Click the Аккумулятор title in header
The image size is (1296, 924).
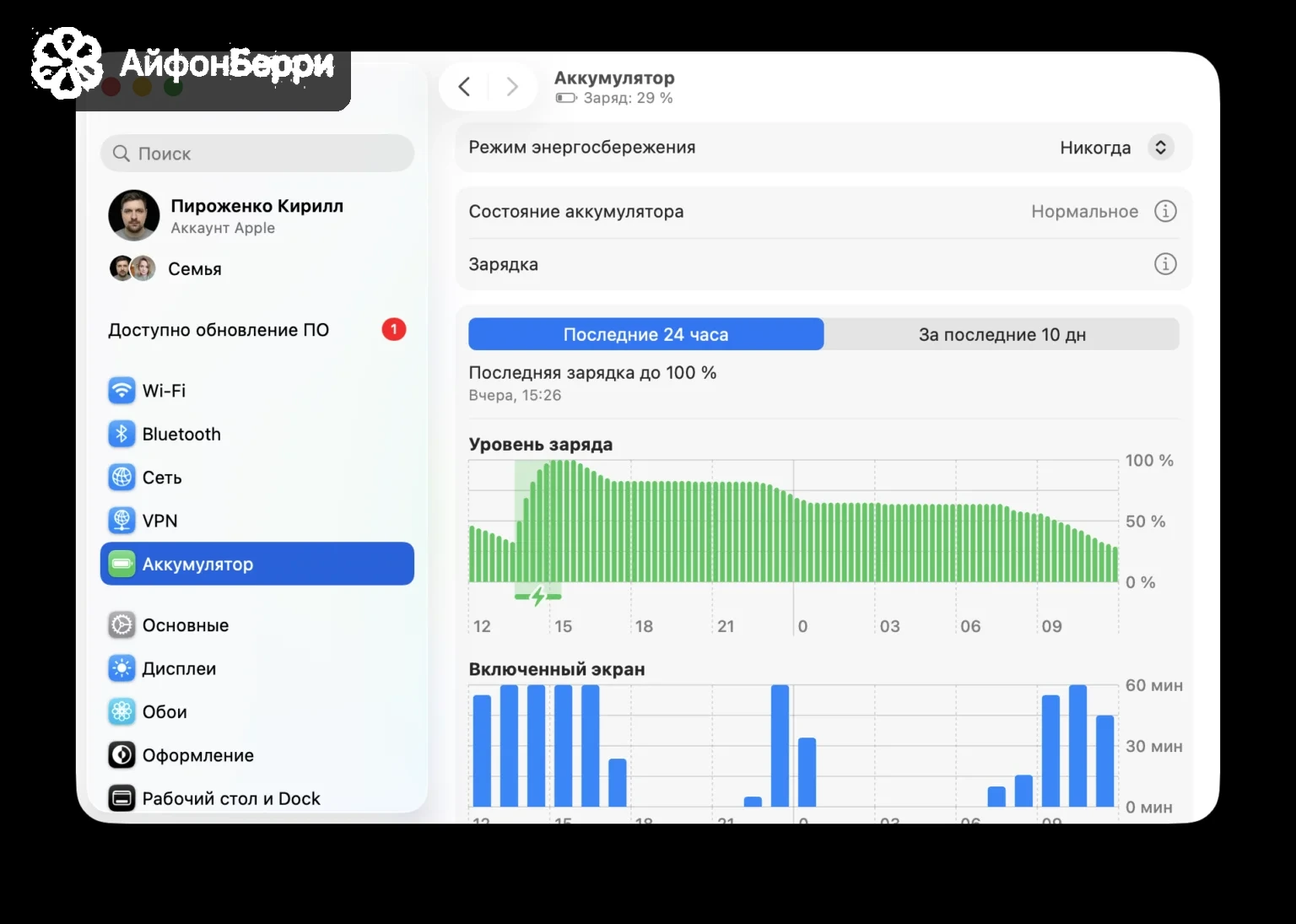[614, 78]
